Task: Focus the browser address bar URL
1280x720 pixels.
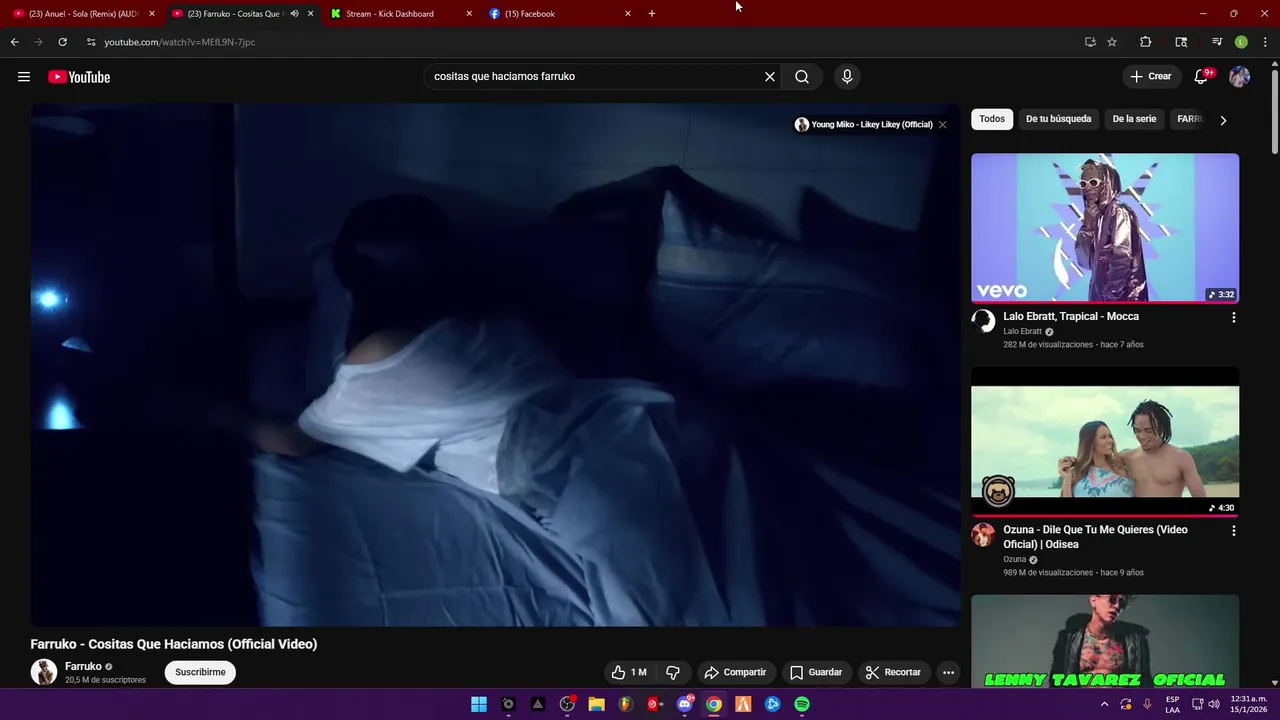Action: (180, 42)
